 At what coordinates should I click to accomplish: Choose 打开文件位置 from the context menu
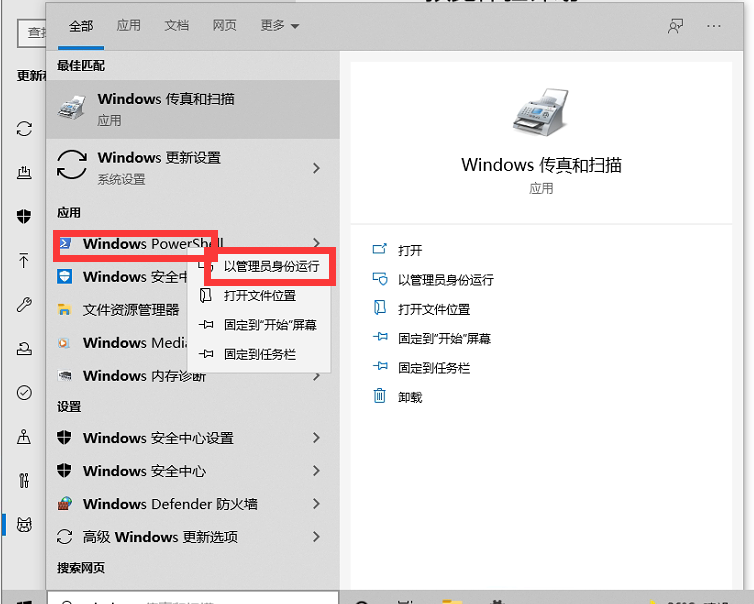point(259,296)
